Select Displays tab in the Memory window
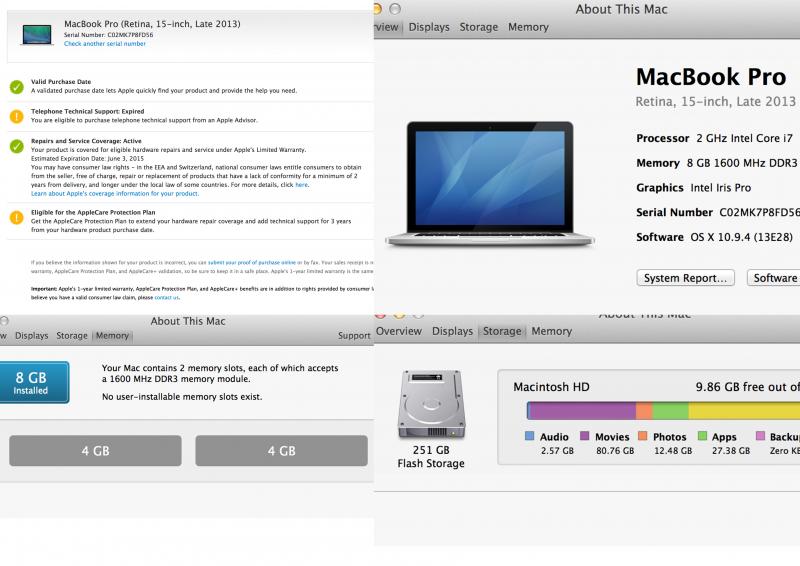This screenshot has width=800, height=566. click(x=32, y=336)
